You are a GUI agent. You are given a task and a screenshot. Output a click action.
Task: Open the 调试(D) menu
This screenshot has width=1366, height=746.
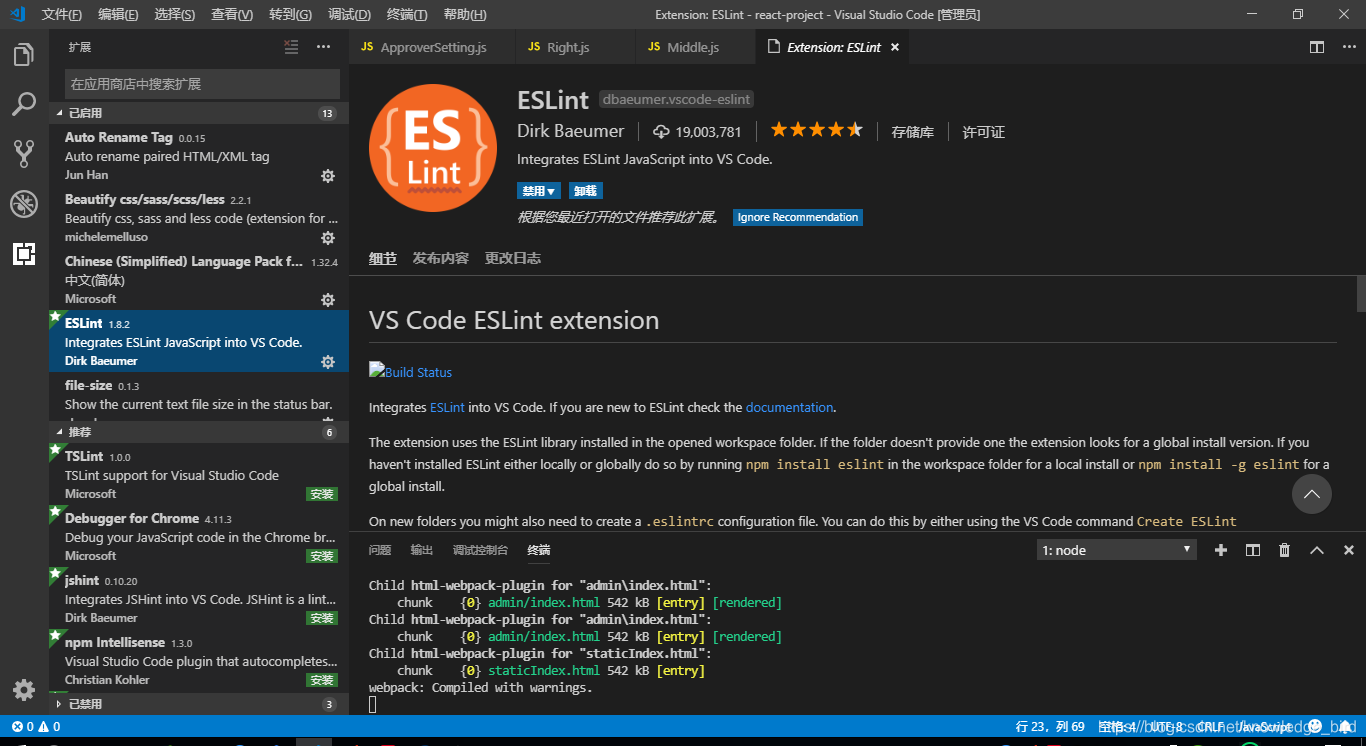349,15
